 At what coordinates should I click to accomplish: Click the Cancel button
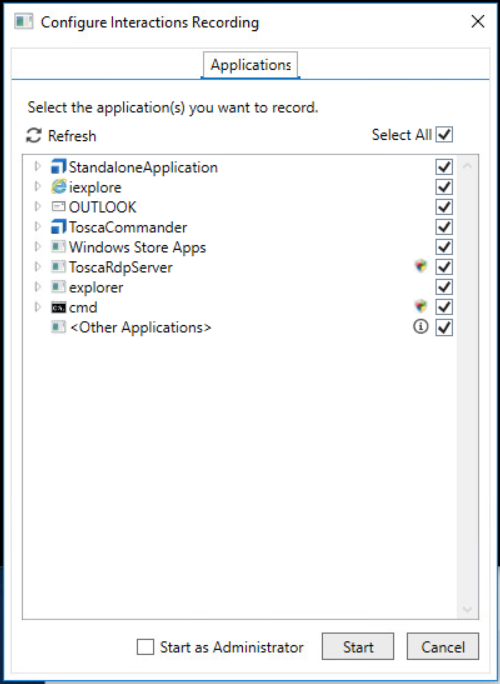coord(443,646)
